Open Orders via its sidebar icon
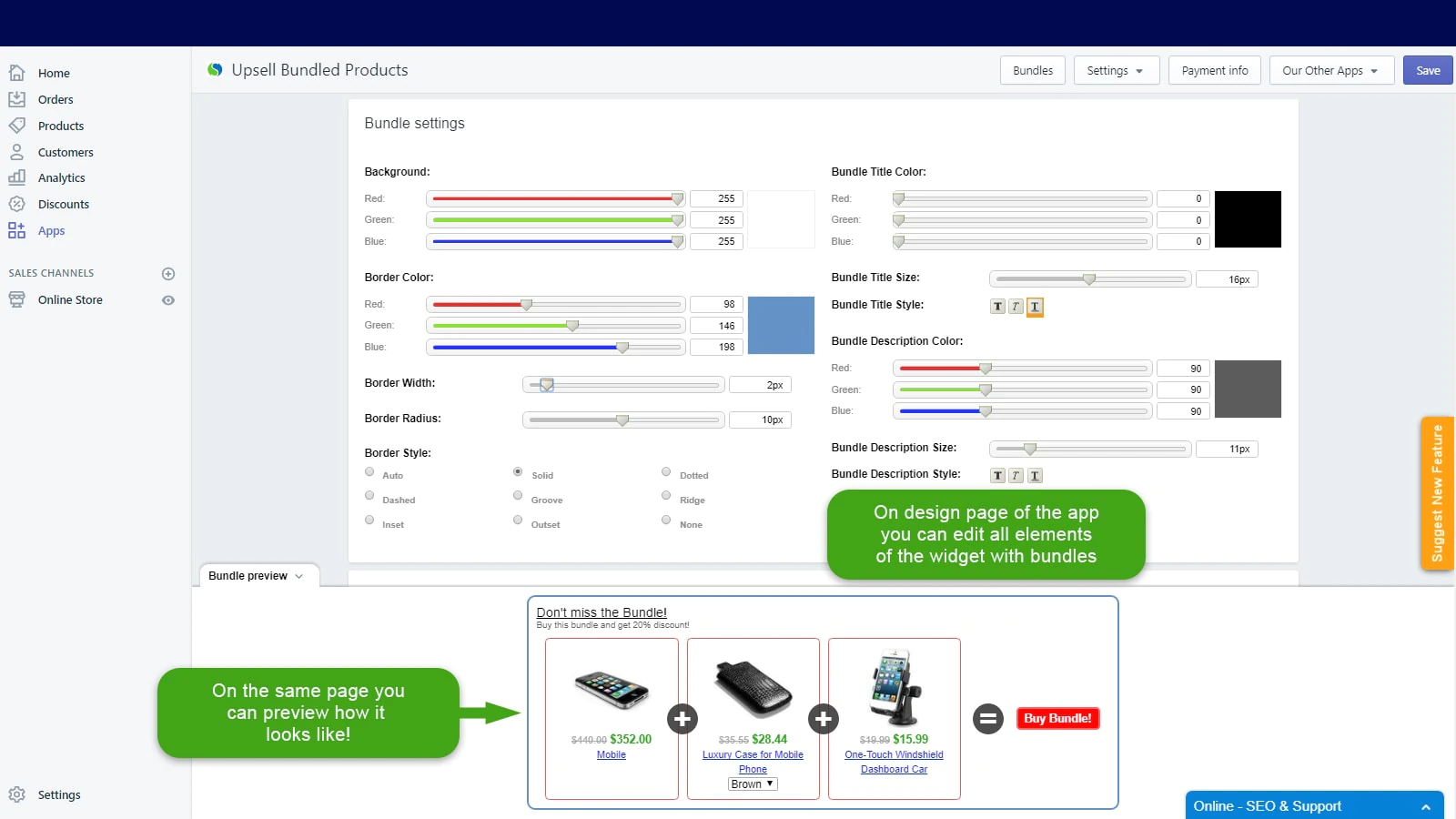The width and height of the screenshot is (1456, 819). 16,99
